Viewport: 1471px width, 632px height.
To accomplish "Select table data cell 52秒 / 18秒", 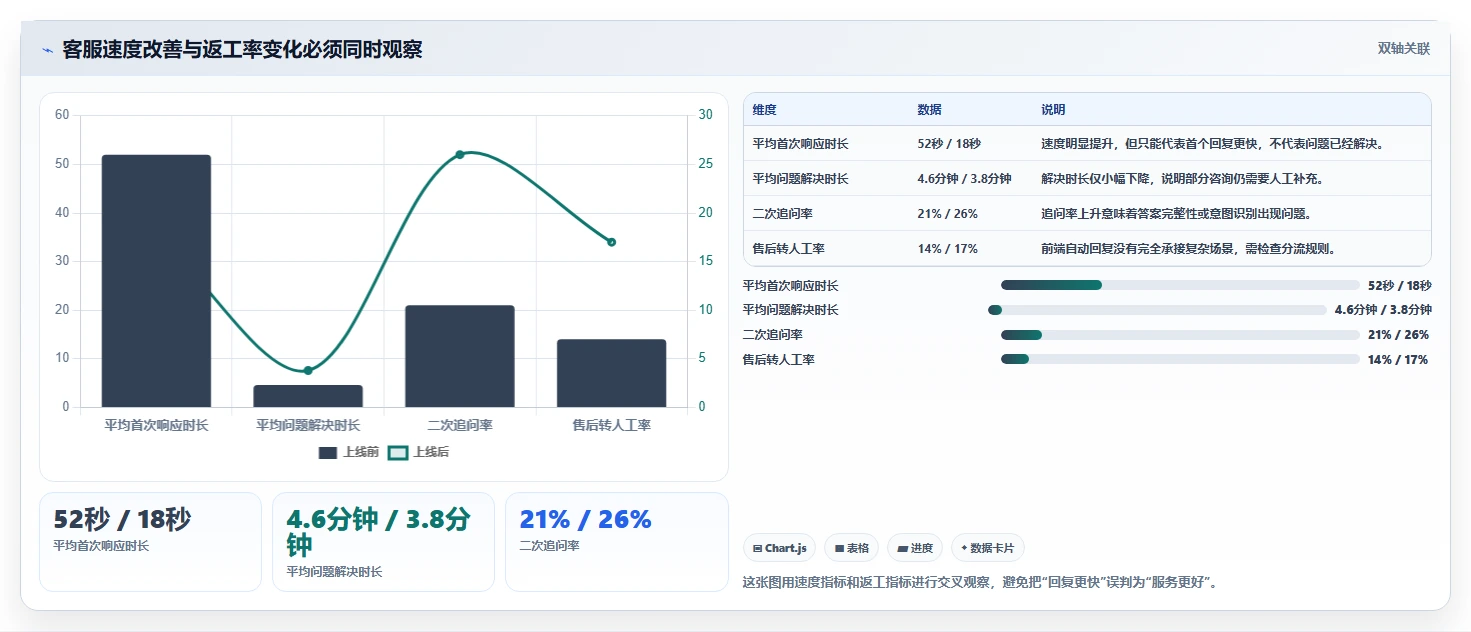I will click(949, 144).
